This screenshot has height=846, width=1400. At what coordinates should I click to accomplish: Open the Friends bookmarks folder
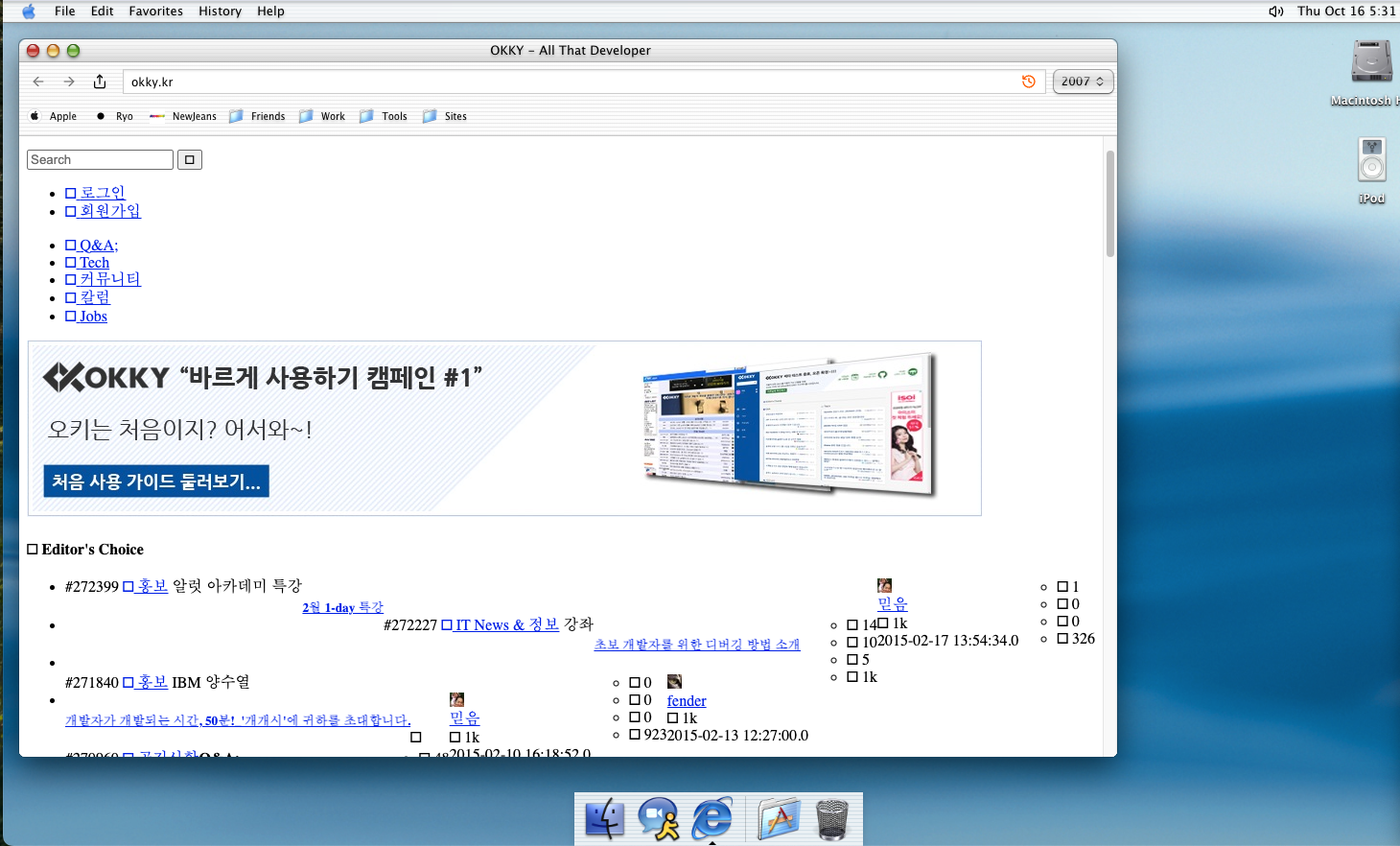click(x=257, y=116)
